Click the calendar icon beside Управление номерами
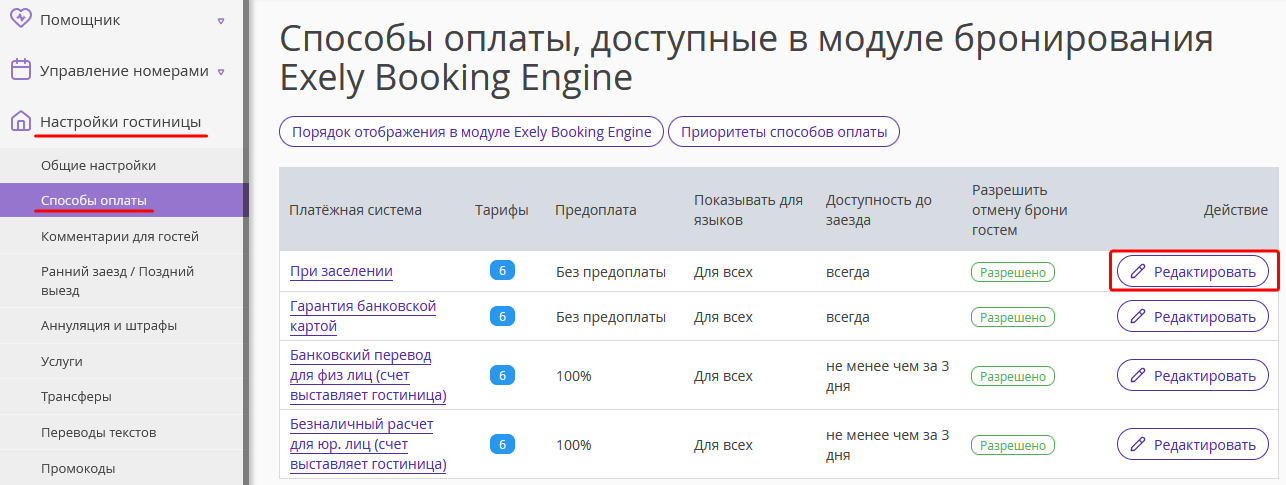This screenshot has height=485, width=1286. coord(20,70)
